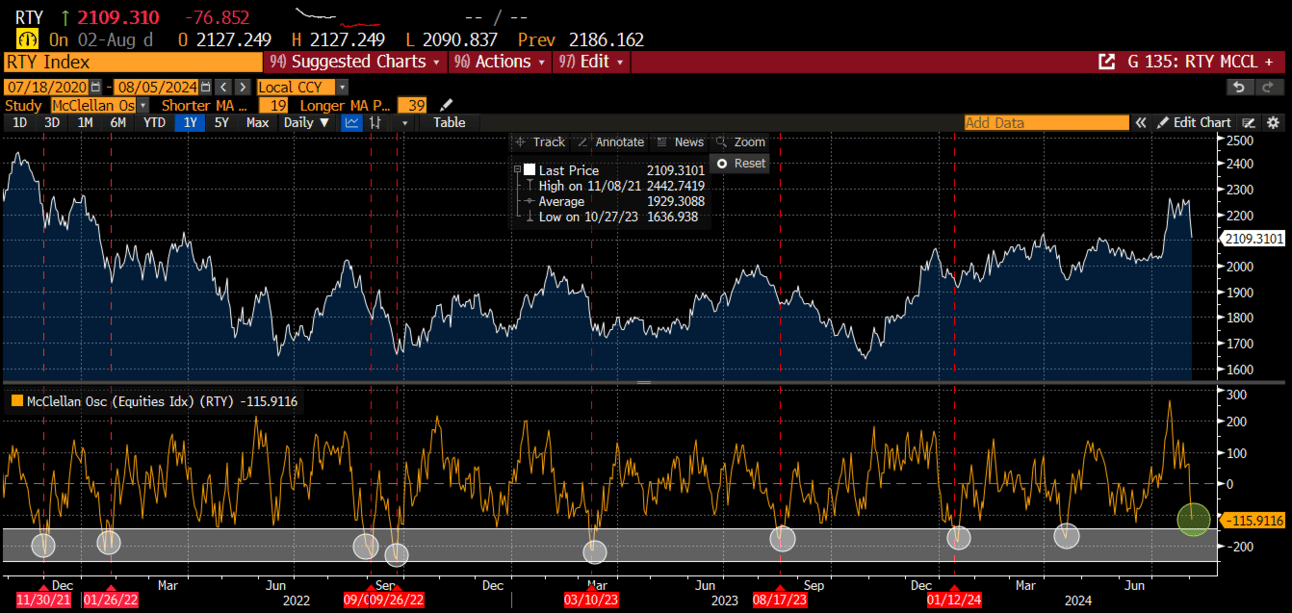Open the start date calendar picker
Screen dimensions: 1292x613
(96, 87)
